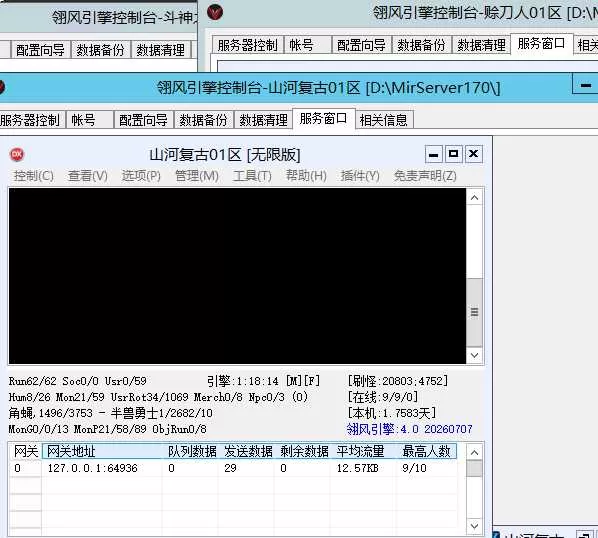
Task: Click the 引擎:1:18:14 [M][F] status text
Action: click(264, 381)
